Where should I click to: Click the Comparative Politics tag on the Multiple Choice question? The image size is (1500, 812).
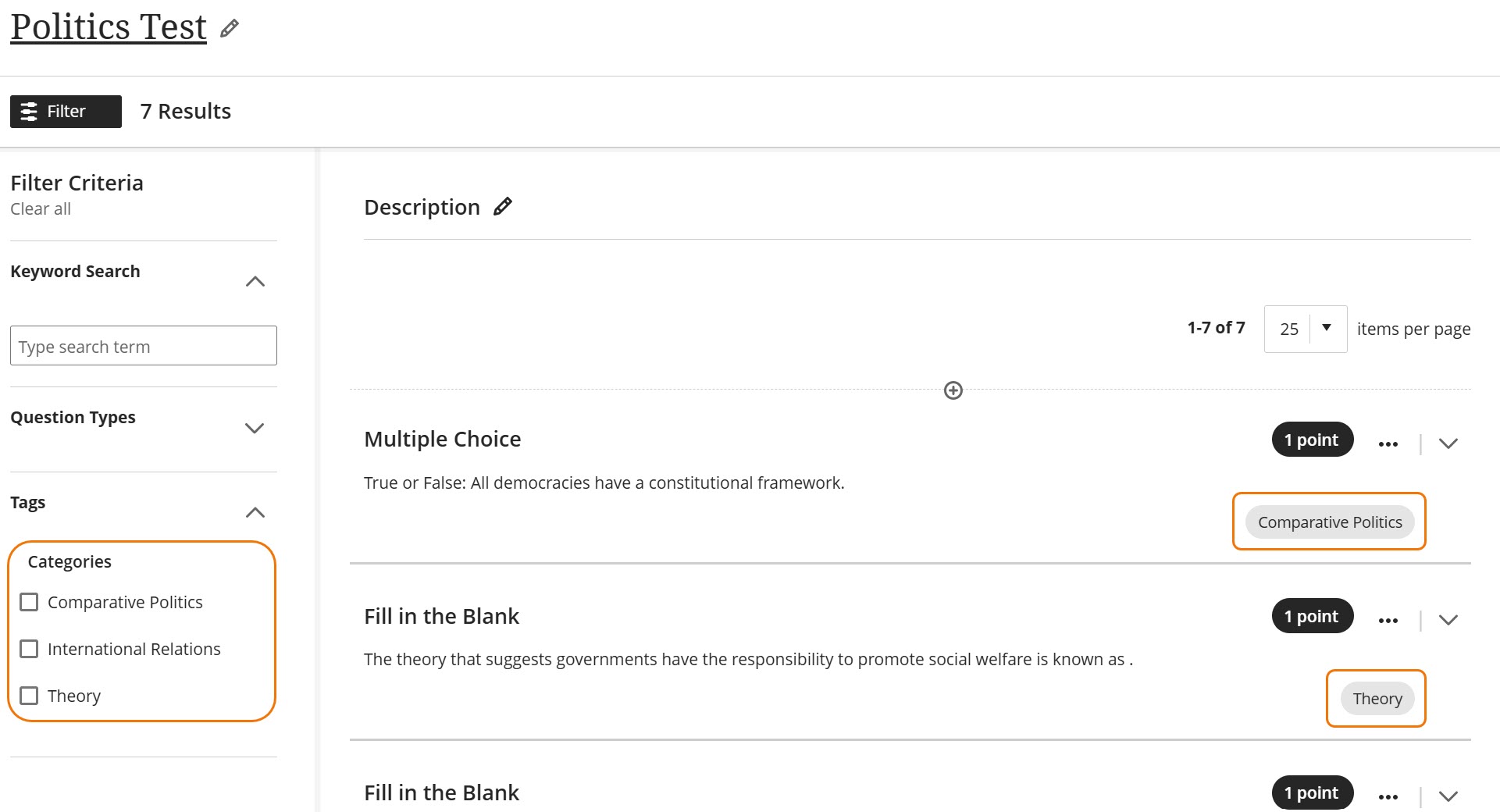point(1330,522)
